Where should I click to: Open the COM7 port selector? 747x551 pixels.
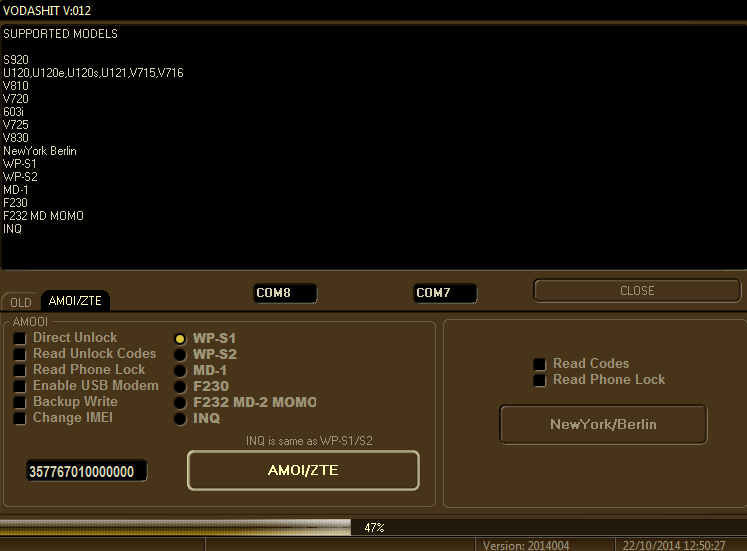(x=445, y=293)
